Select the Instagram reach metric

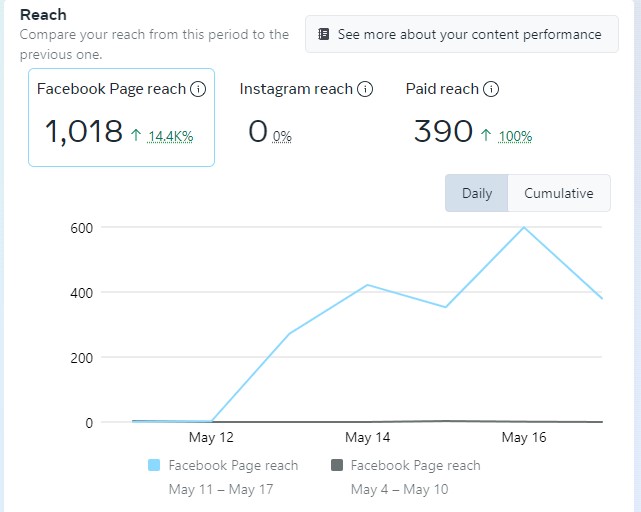tap(296, 89)
